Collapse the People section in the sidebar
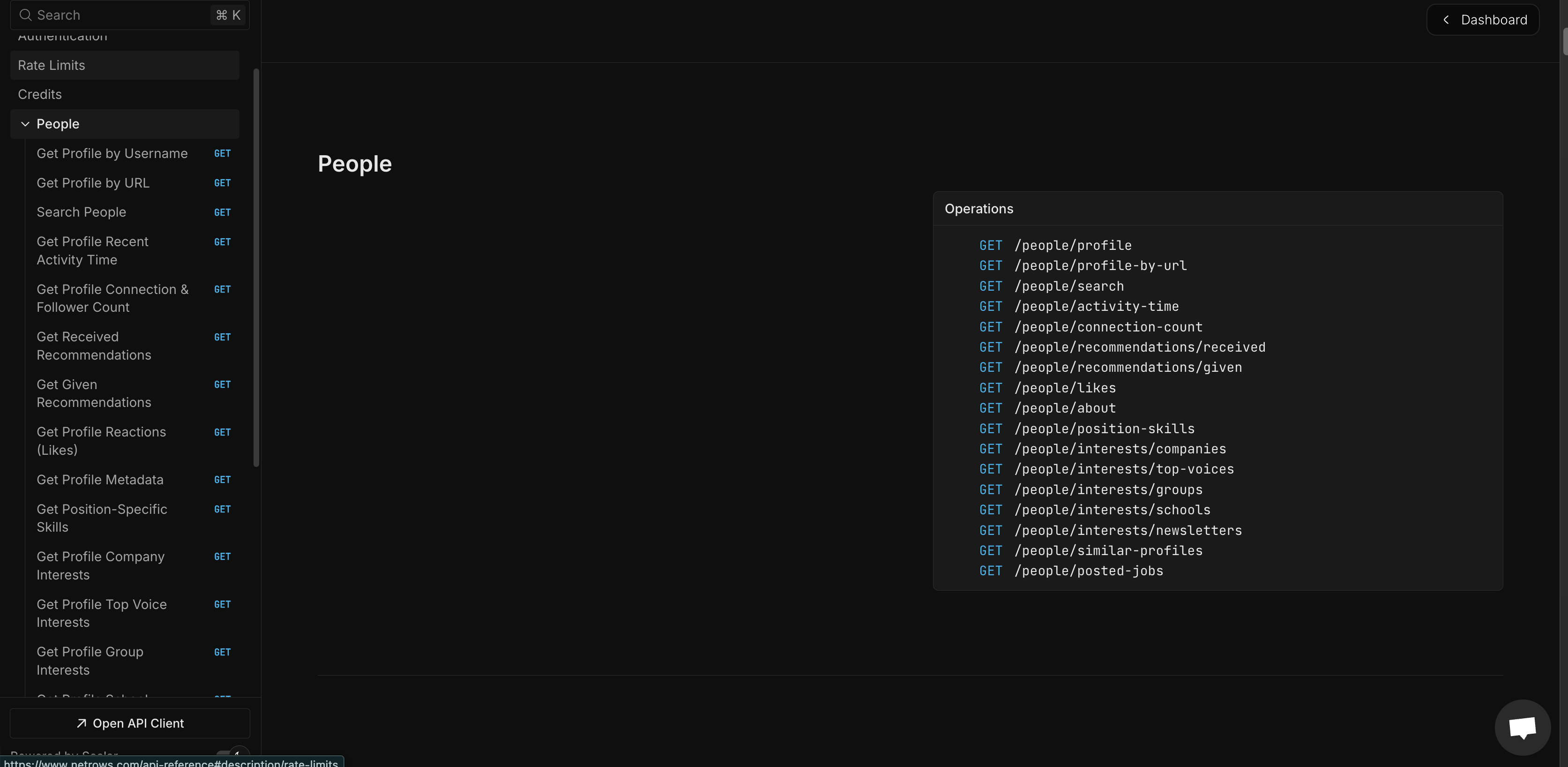 tap(25, 124)
